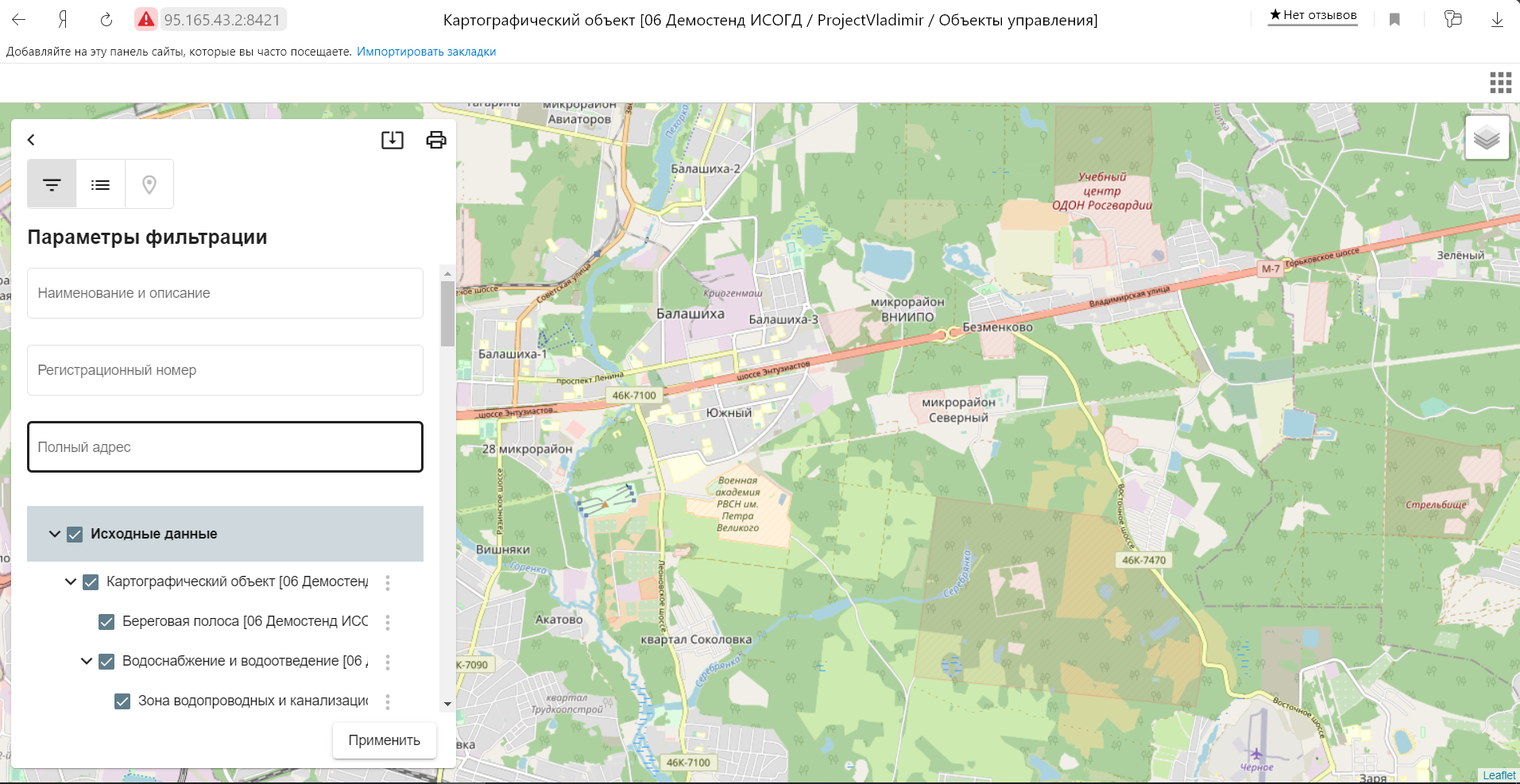The width and height of the screenshot is (1520, 784).
Task: Focus the Регистрационный номер field
Action: pos(225,370)
